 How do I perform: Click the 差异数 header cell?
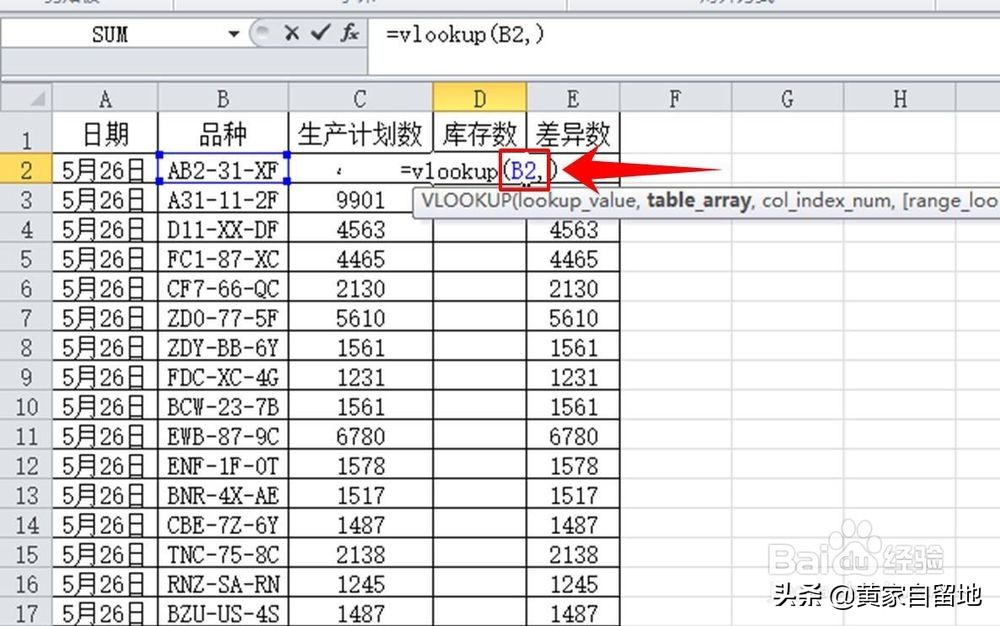click(x=573, y=134)
